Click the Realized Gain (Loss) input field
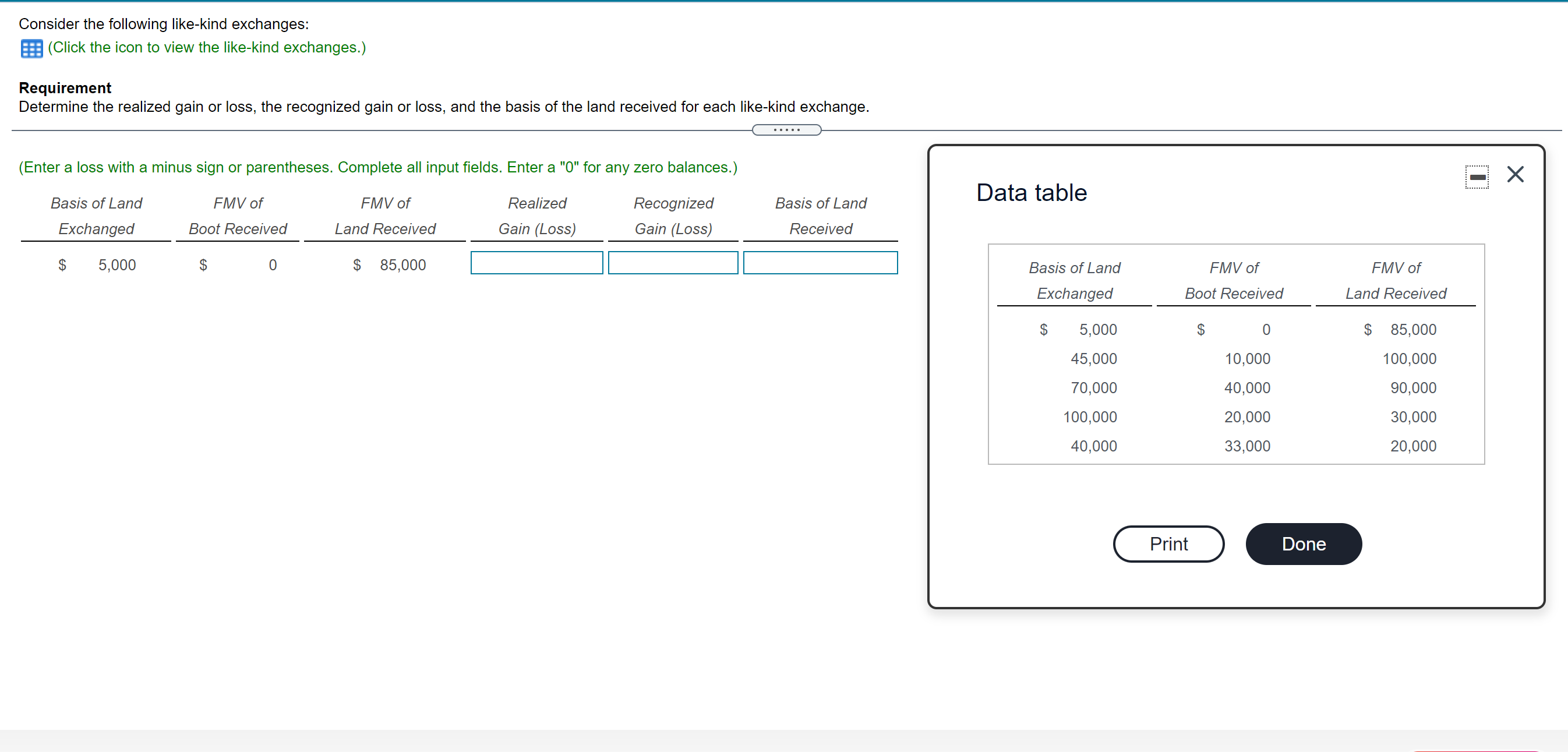 pos(536,263)
